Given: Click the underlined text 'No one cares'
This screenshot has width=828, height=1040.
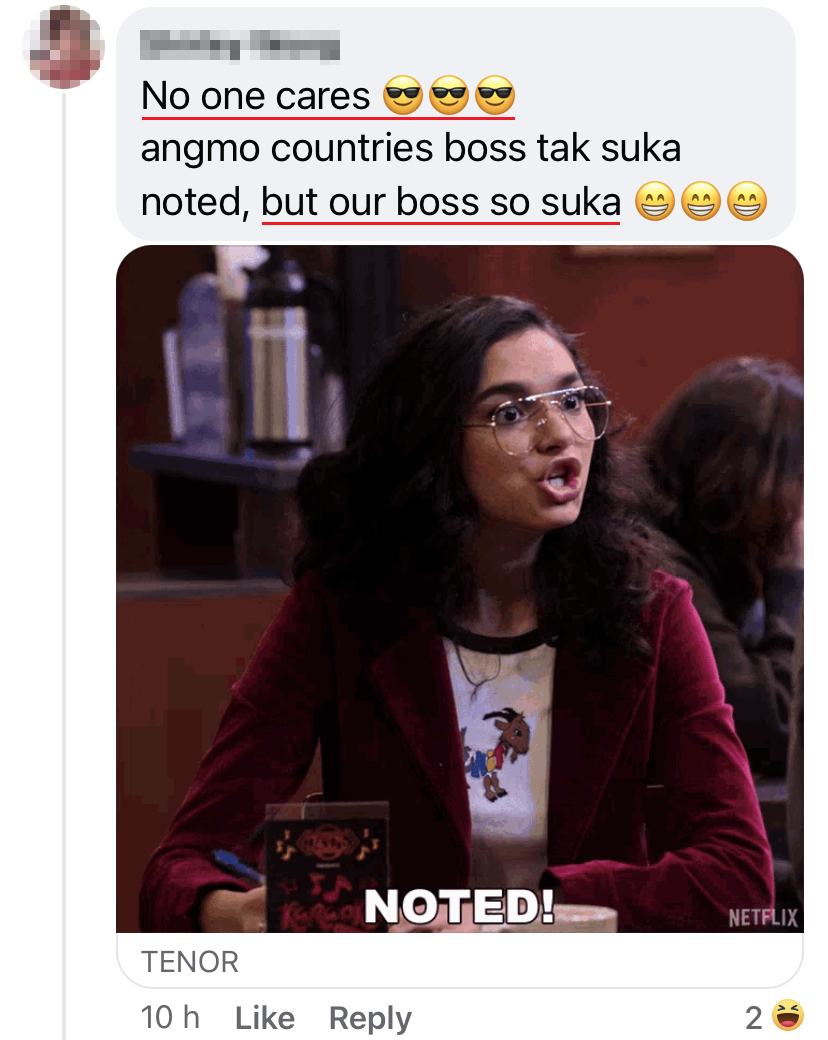Looking at the screenshot, I should pos(255,96).
